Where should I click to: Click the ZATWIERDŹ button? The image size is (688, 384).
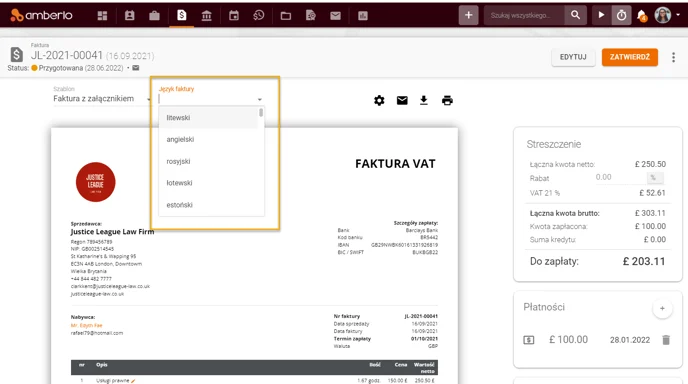(x=630, y=57)
